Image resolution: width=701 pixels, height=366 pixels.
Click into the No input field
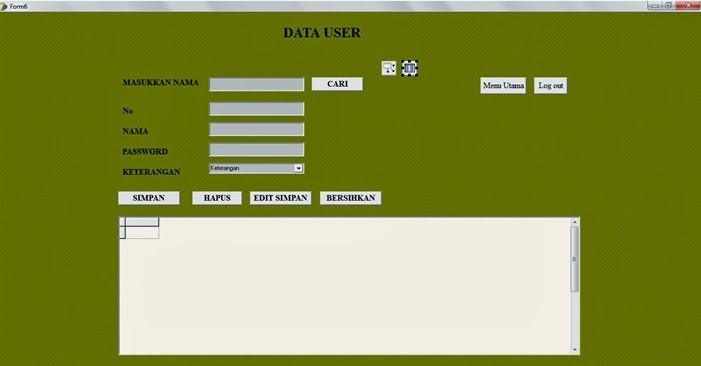click(x=257, y=109)
